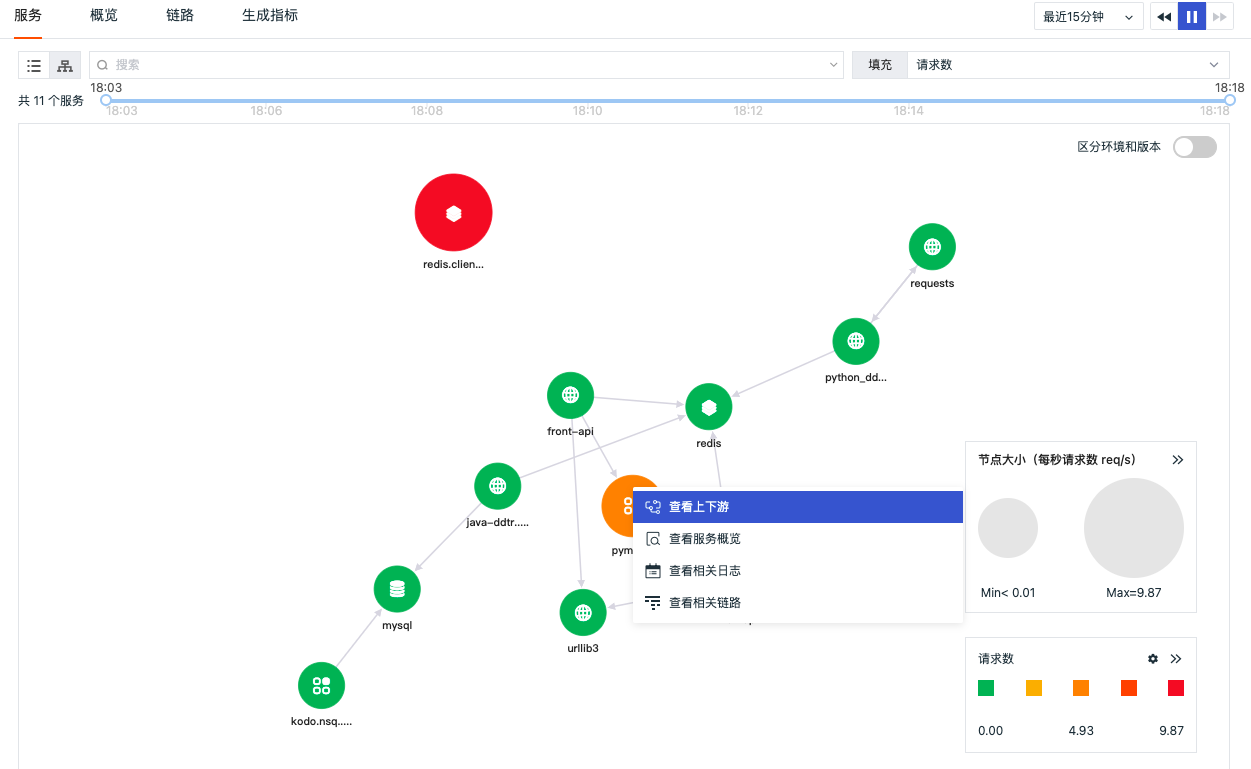This screenshot has width=1251, height=769.
Task: Click the red redis.client service node
Action: click(454, 212)
